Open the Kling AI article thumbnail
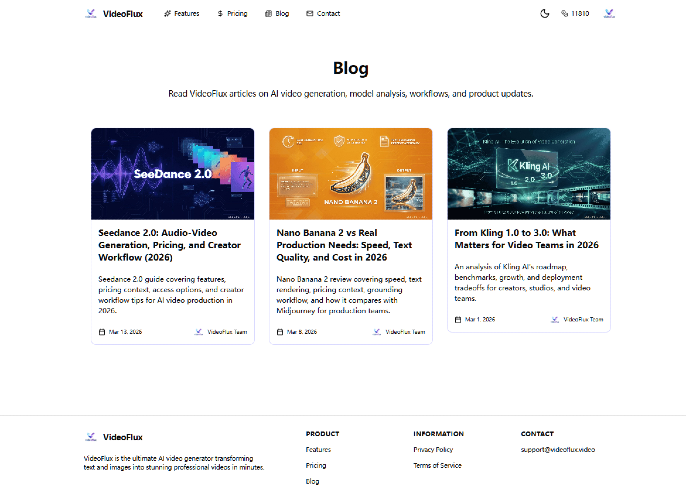 pyautogui.click(x=529, y=174)
